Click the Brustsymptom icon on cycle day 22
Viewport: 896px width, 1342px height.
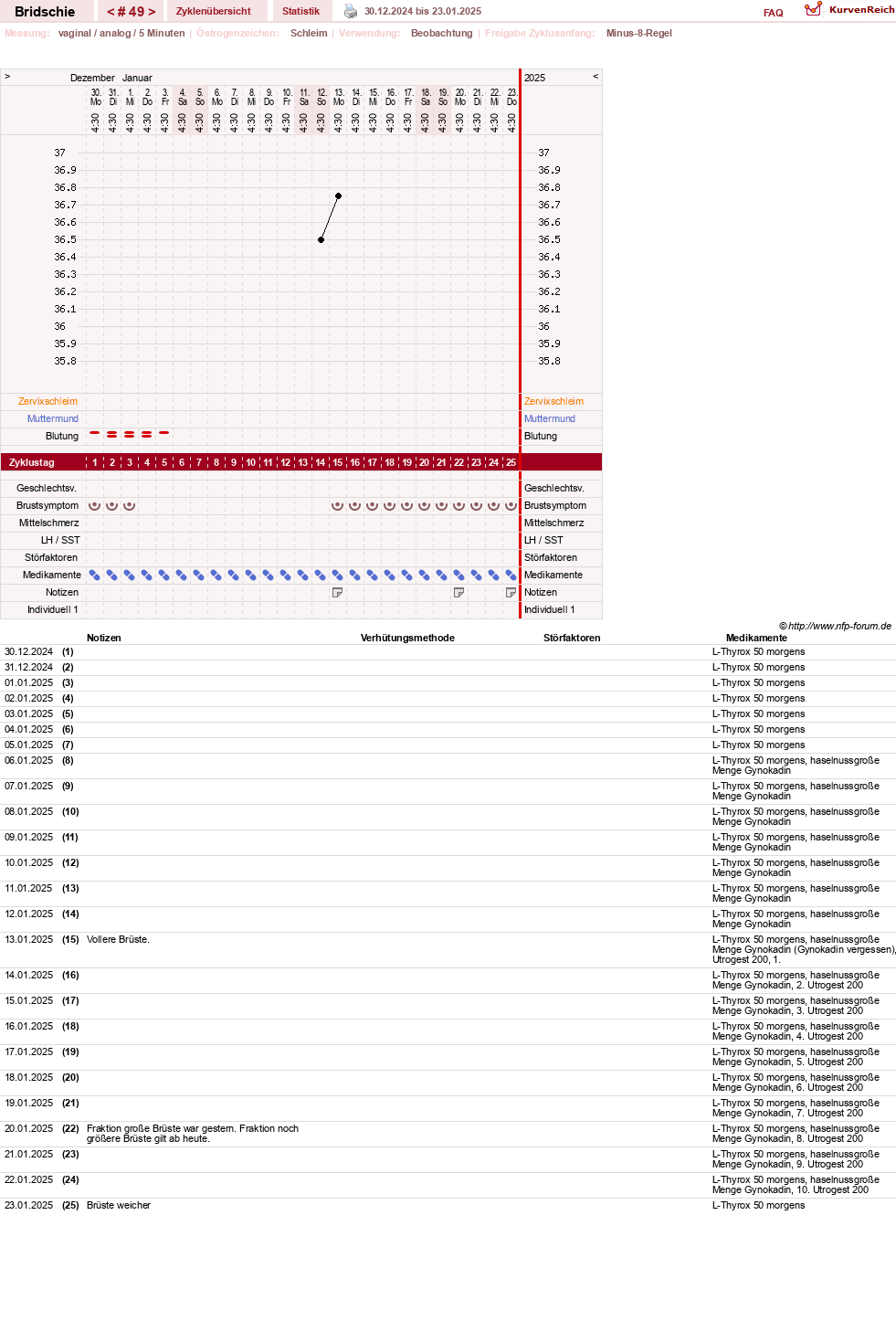[459, 505]
